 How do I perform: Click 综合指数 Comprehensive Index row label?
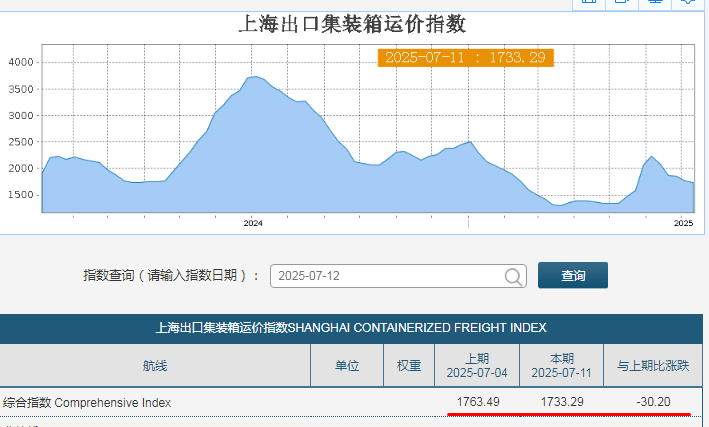click(x=87, y=403)
